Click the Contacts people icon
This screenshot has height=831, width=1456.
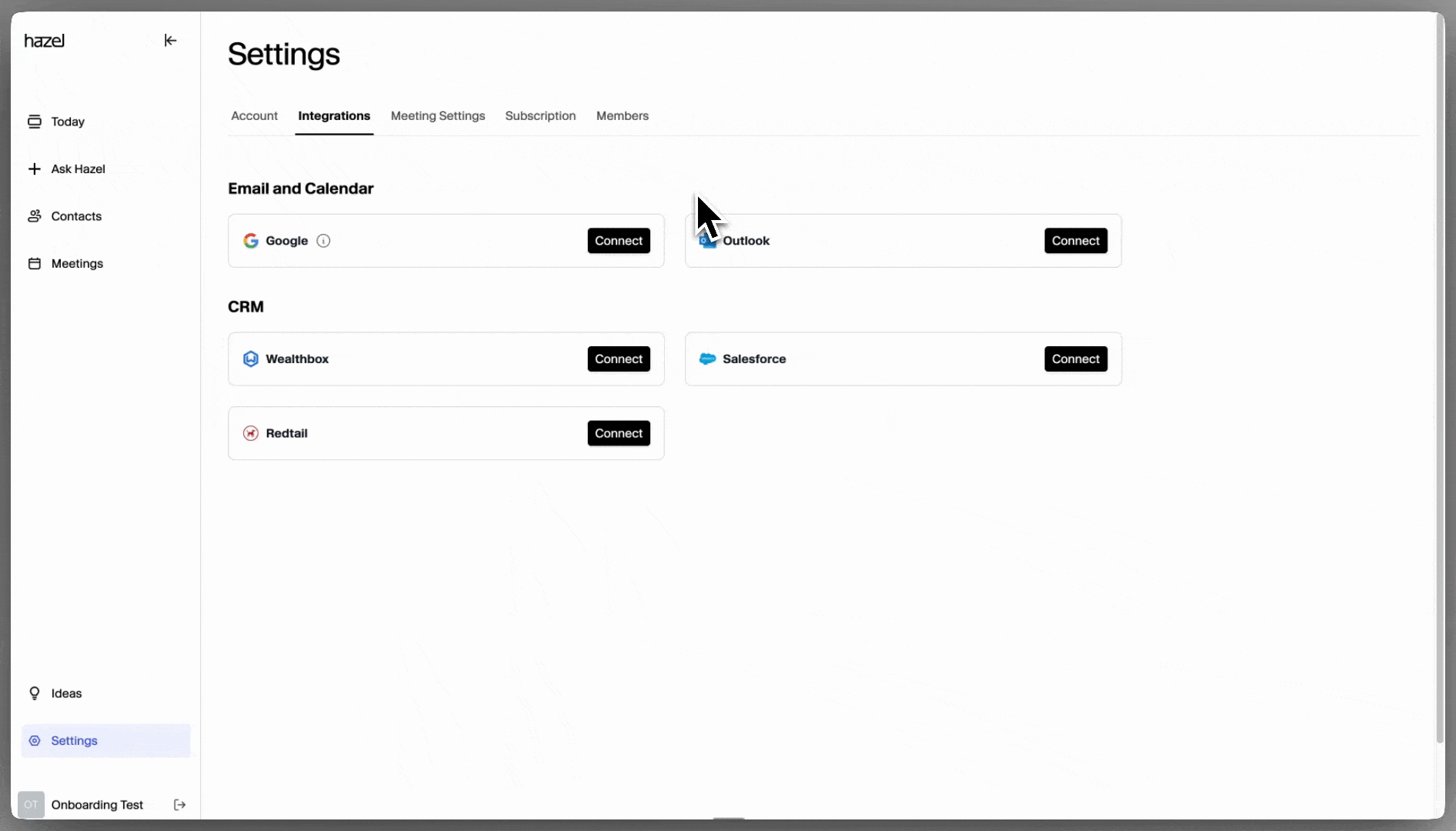(x=35, y=216)
